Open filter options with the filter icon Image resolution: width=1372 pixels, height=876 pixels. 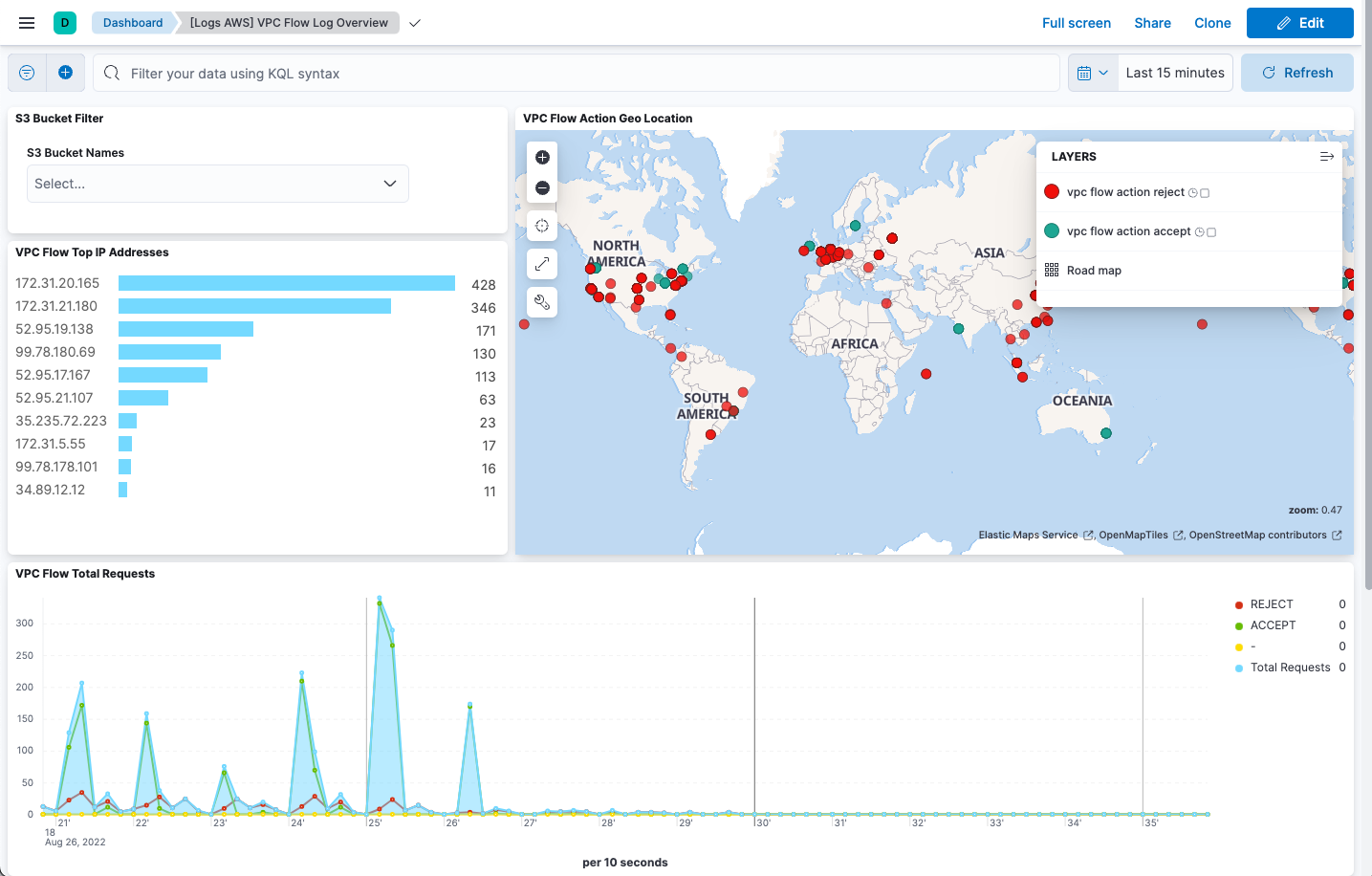27,72
